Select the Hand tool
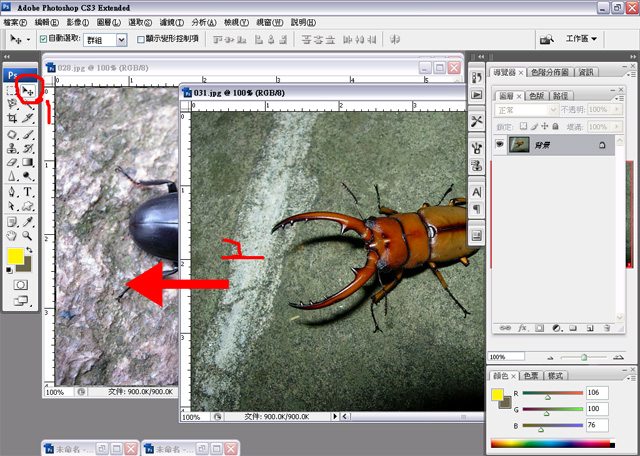This screenshot has width=640, height=456. 11,236
